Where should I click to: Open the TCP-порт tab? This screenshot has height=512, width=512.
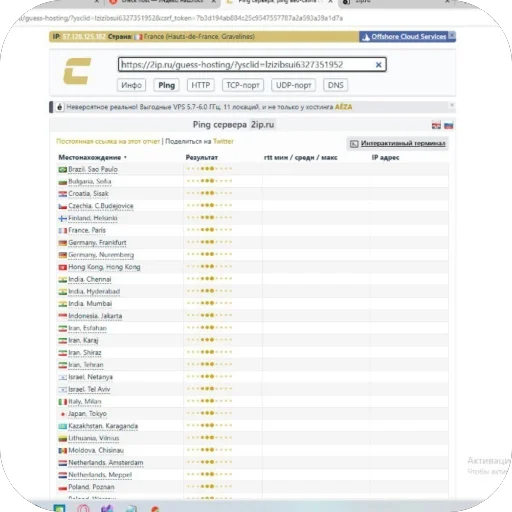[x=243, y=85]
